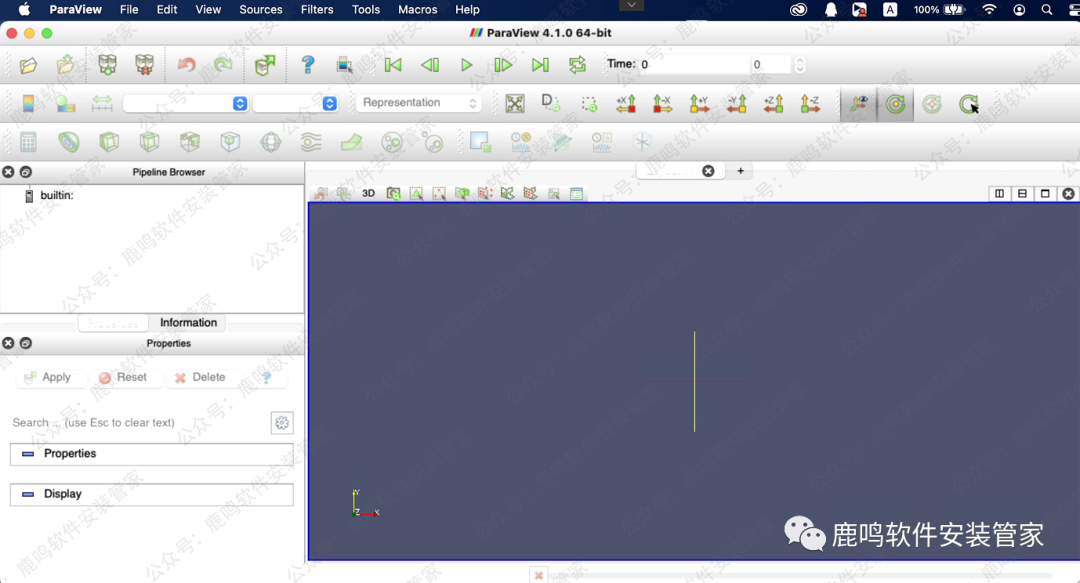Click the Delete button

pyautogui.click(x=200, y=377)
